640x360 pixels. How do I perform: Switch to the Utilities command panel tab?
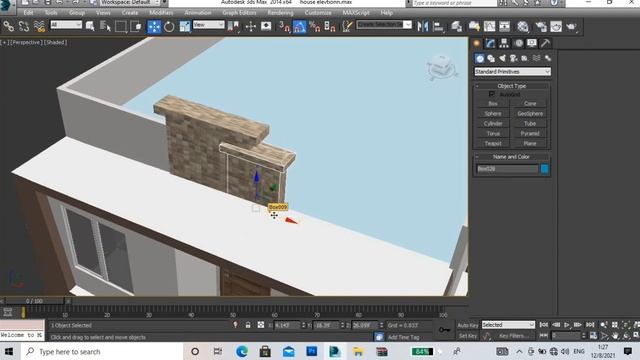tap(546, 43)
